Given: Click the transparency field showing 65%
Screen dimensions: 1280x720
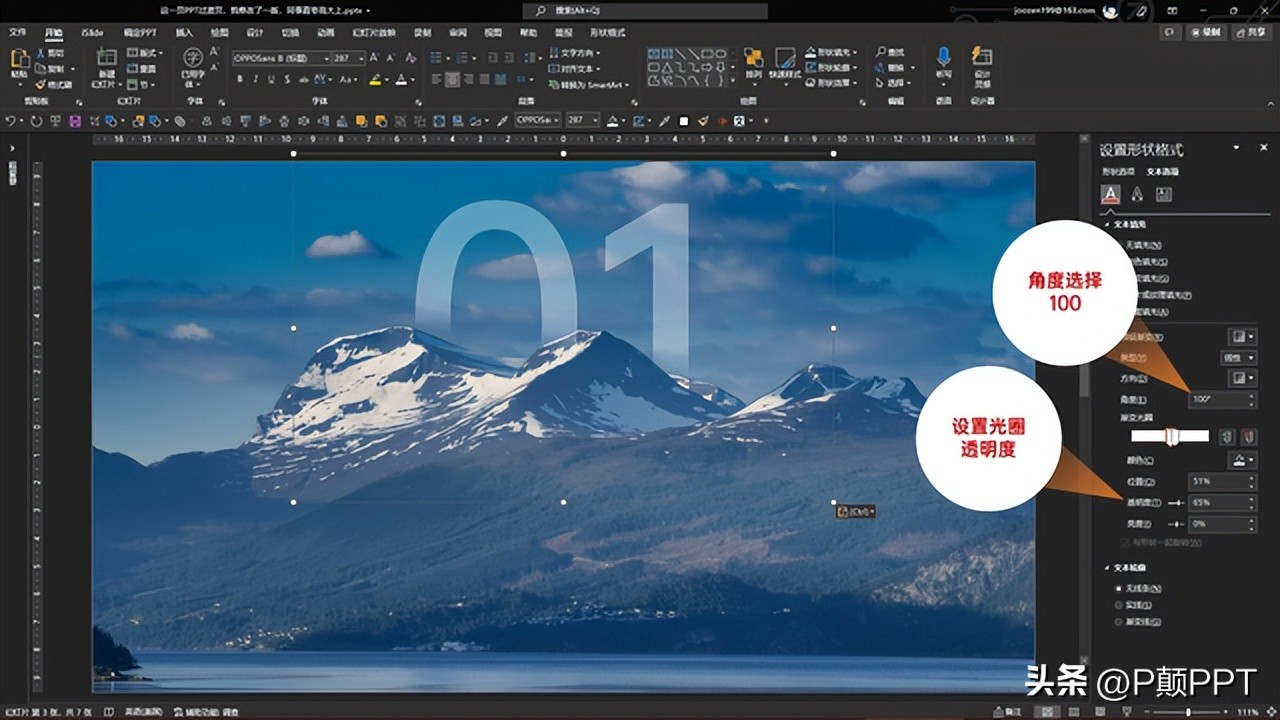Looking at the screenshot, I should [x=1221, y=502].
